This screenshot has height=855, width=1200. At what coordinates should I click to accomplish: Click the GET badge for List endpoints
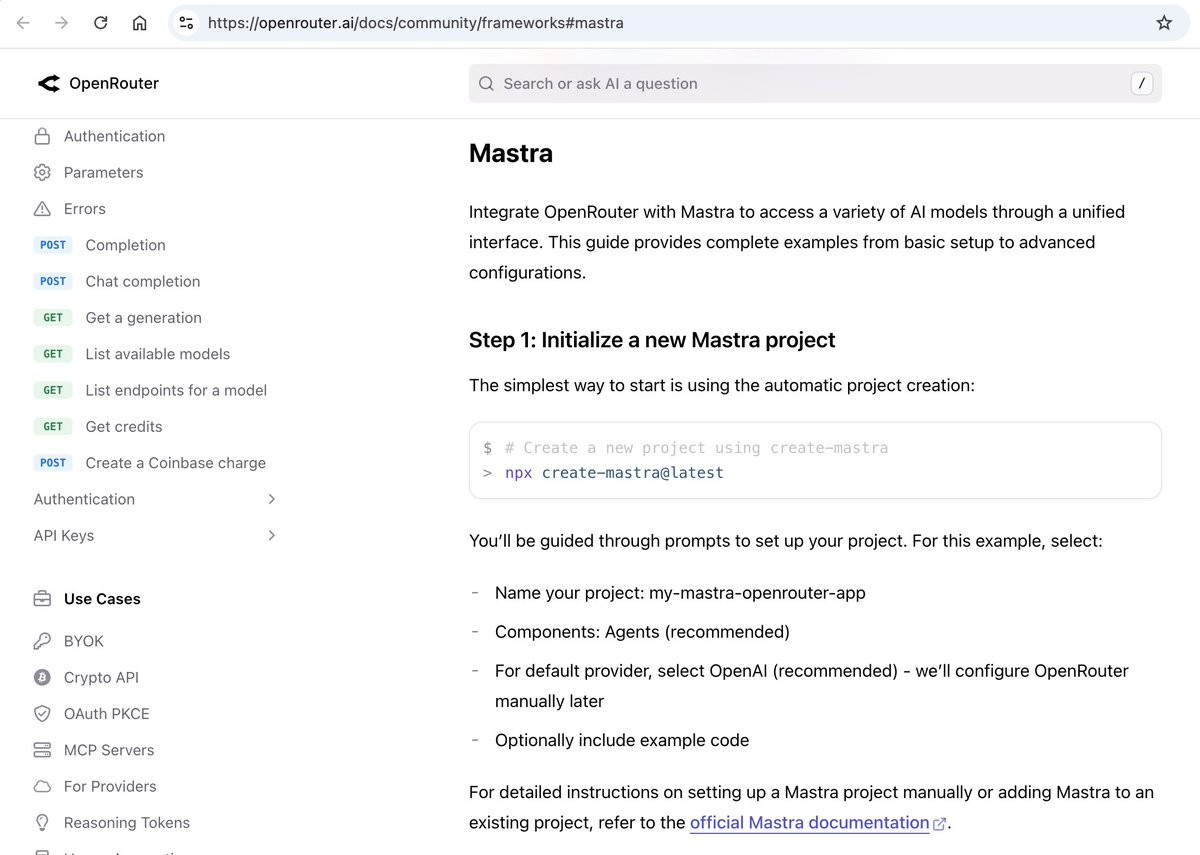click(53, 390)
